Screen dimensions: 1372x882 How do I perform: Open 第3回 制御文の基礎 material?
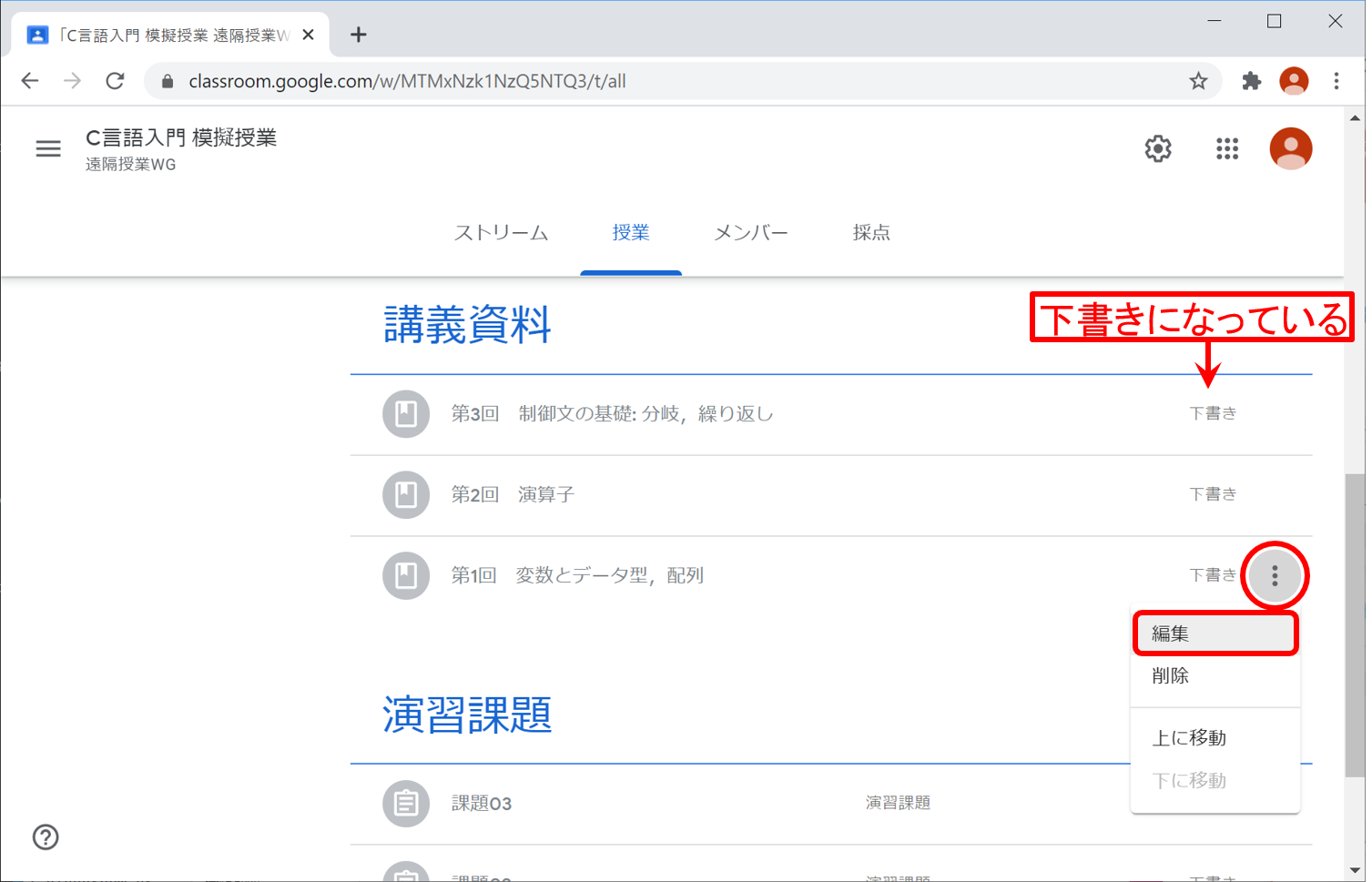tap(612, 414)
